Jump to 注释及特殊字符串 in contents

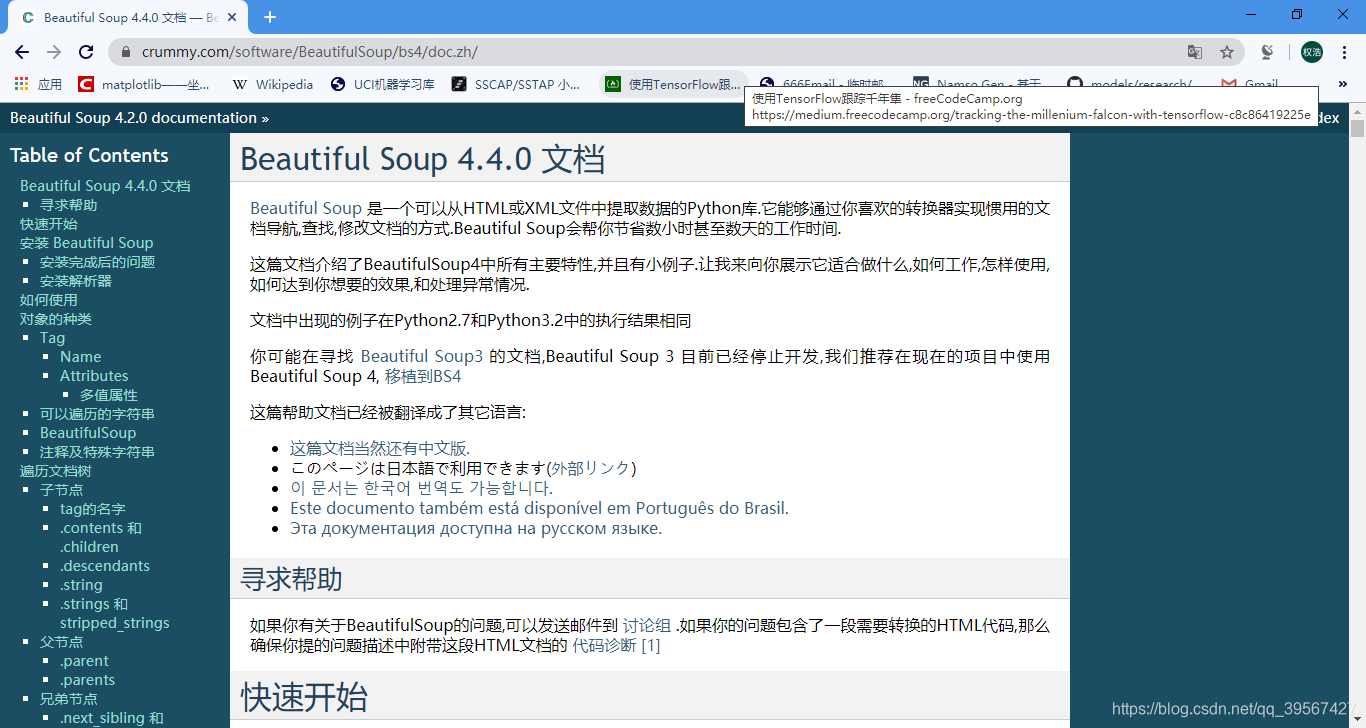click(98, 452)
